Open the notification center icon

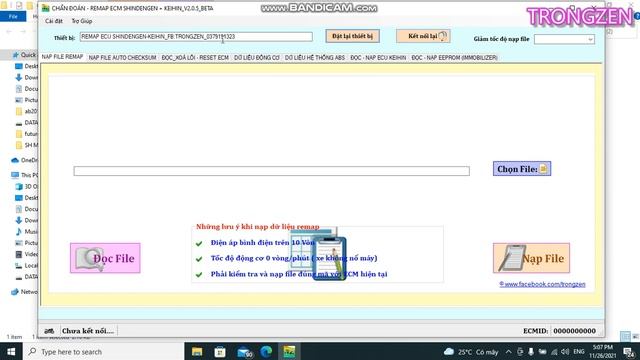pos(629,351)
